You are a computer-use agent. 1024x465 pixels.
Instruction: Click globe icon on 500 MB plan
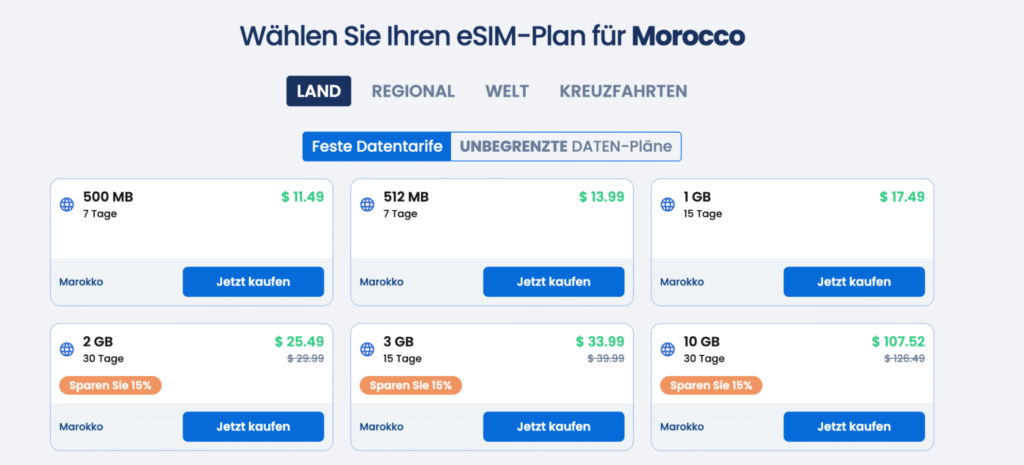[x=67, y=205]
